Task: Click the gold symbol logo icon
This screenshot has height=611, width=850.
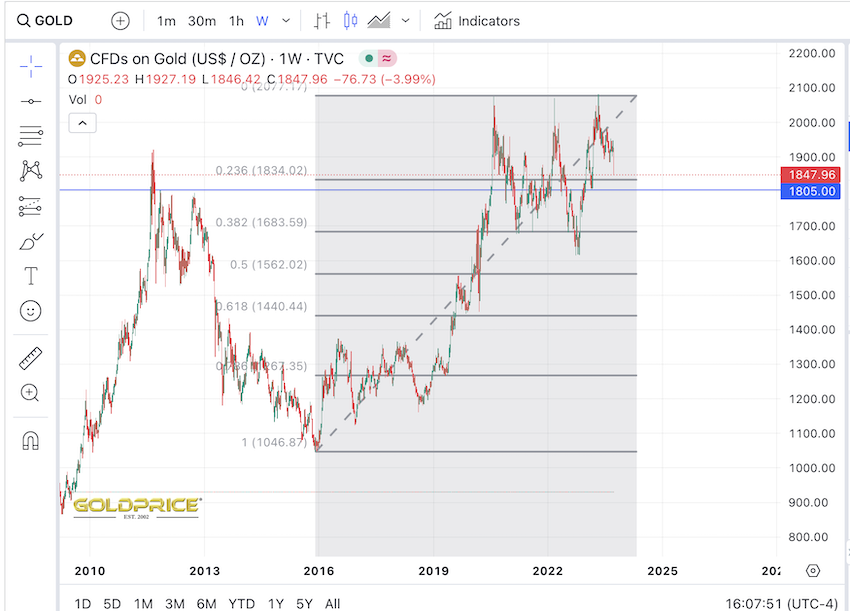Action: [x=77, y=59]
